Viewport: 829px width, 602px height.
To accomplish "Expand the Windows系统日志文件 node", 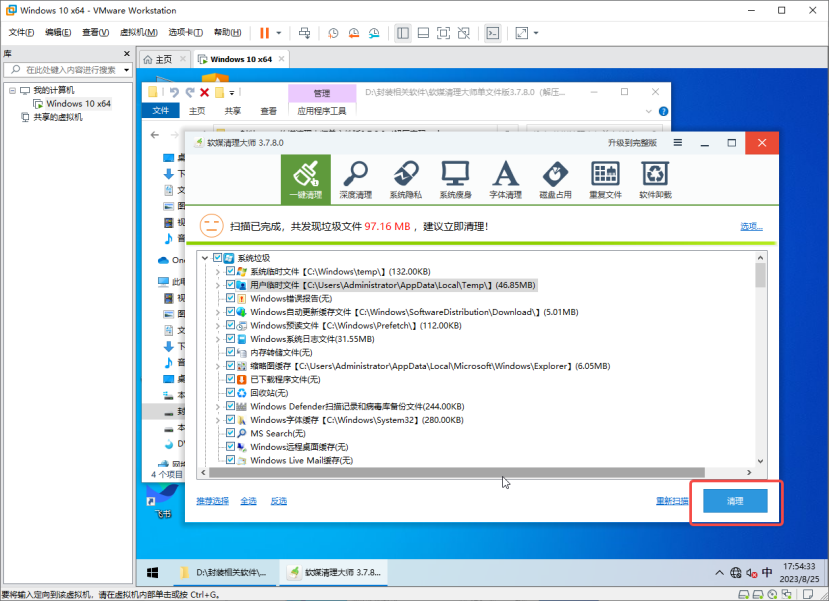I will tap(217, 339).
